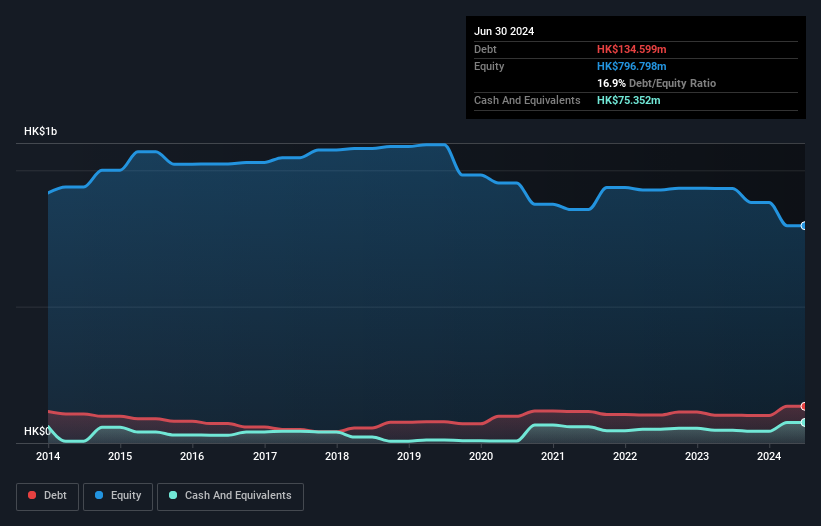The height and width of the screenshot is (526, 821).
Task: Click the 2023 x-axis label
Action: point(697,456)
